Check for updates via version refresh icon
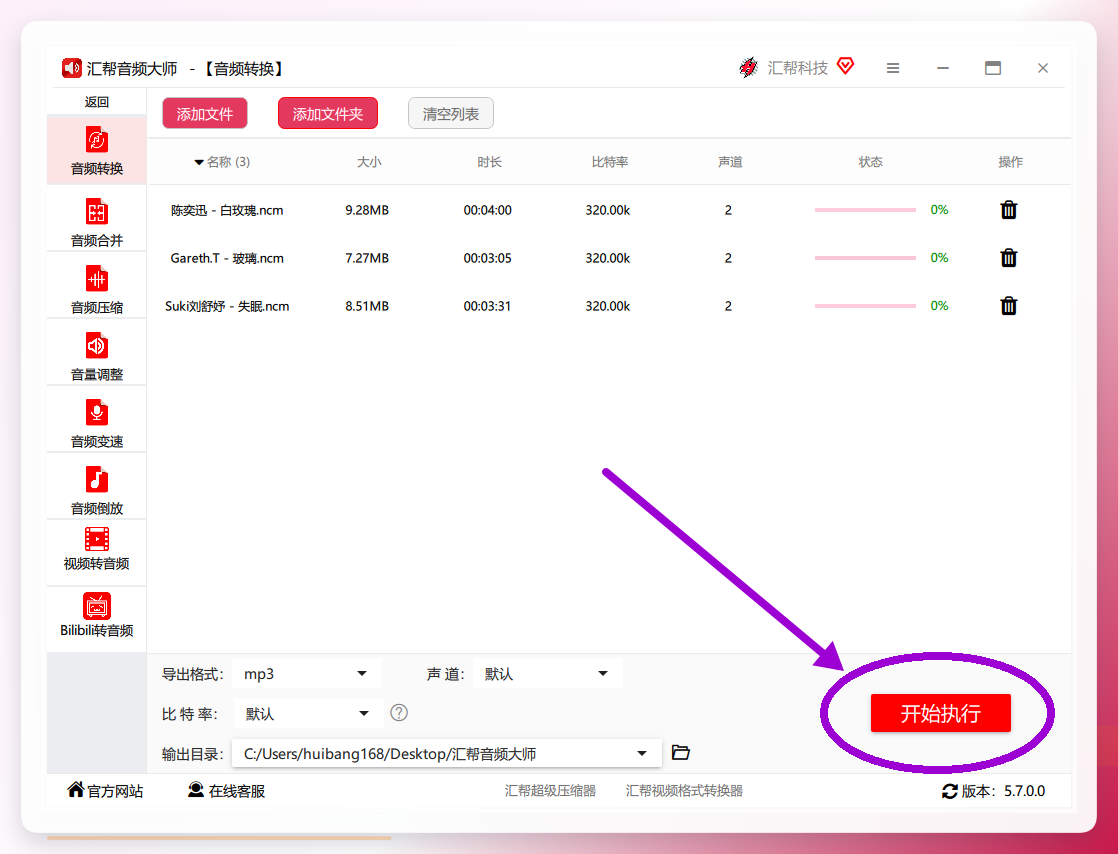 tap(950, 791)
